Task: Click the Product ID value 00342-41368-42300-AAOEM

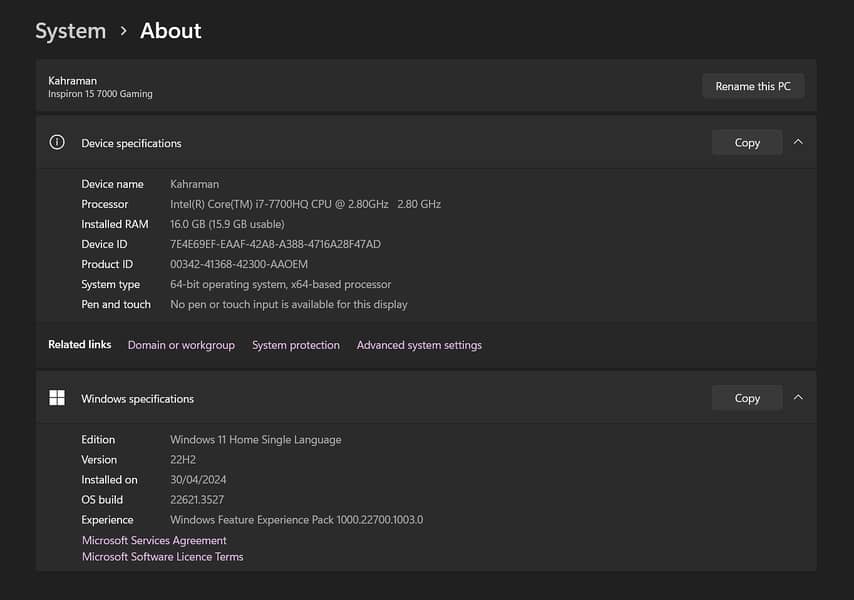Action: [x=239, y=264]
